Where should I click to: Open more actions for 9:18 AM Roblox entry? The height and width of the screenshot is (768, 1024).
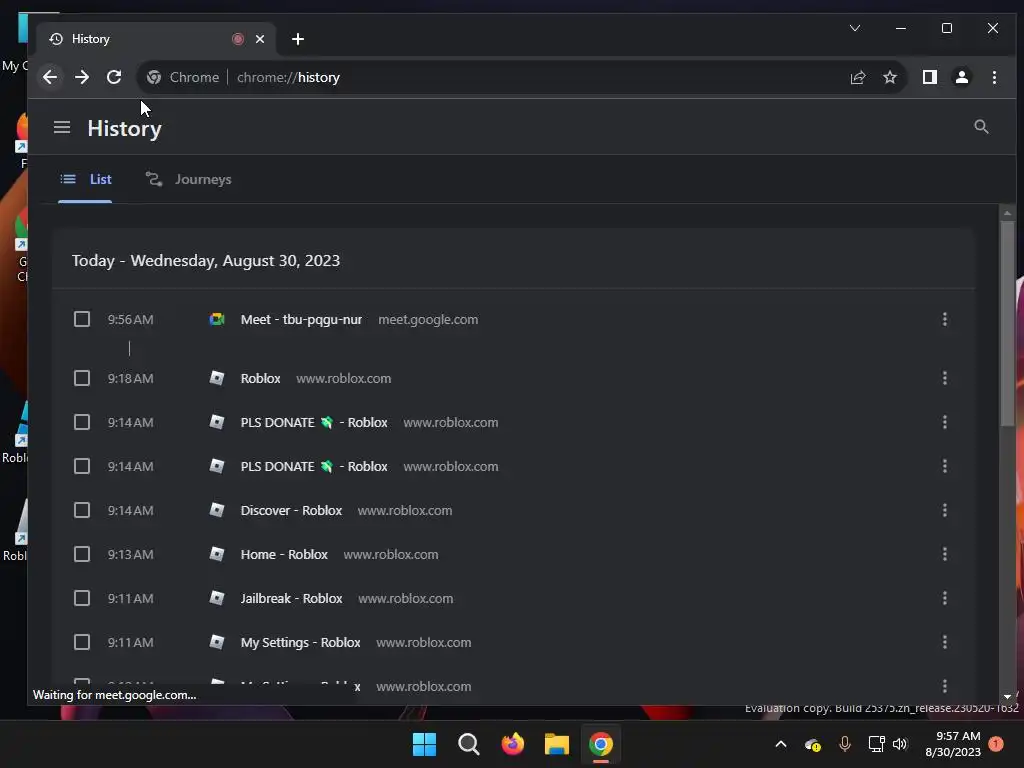pos(944,378)
